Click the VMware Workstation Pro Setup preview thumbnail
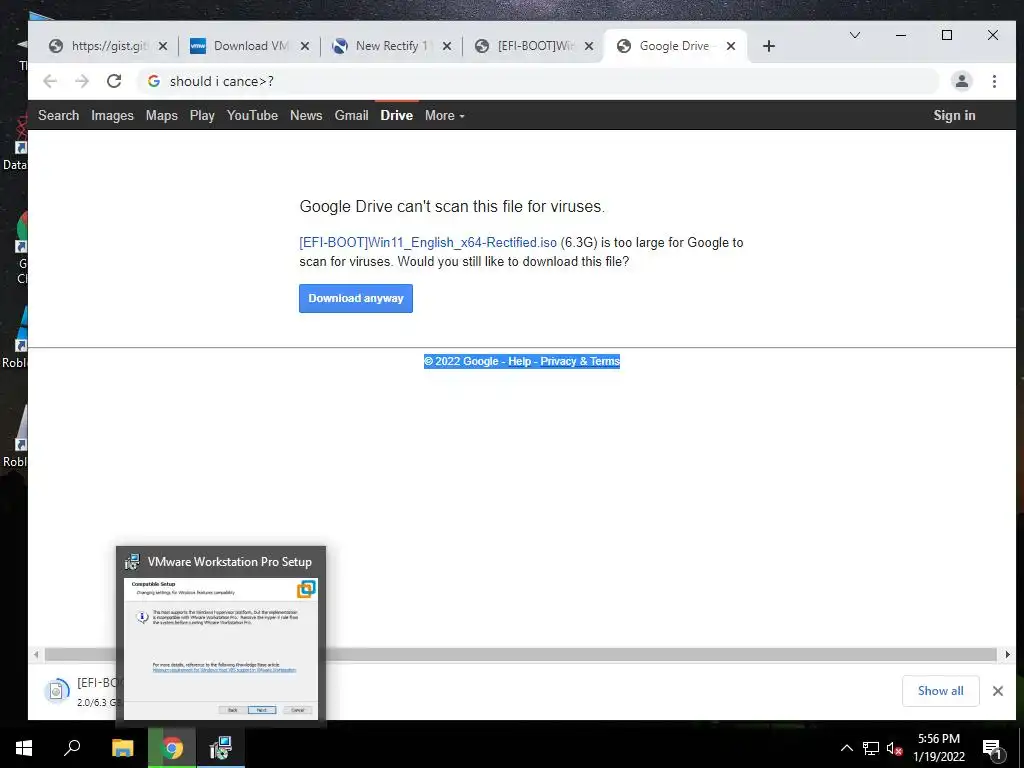The height and width of the screenshot is (768, 1024). (x=221, y=648)
